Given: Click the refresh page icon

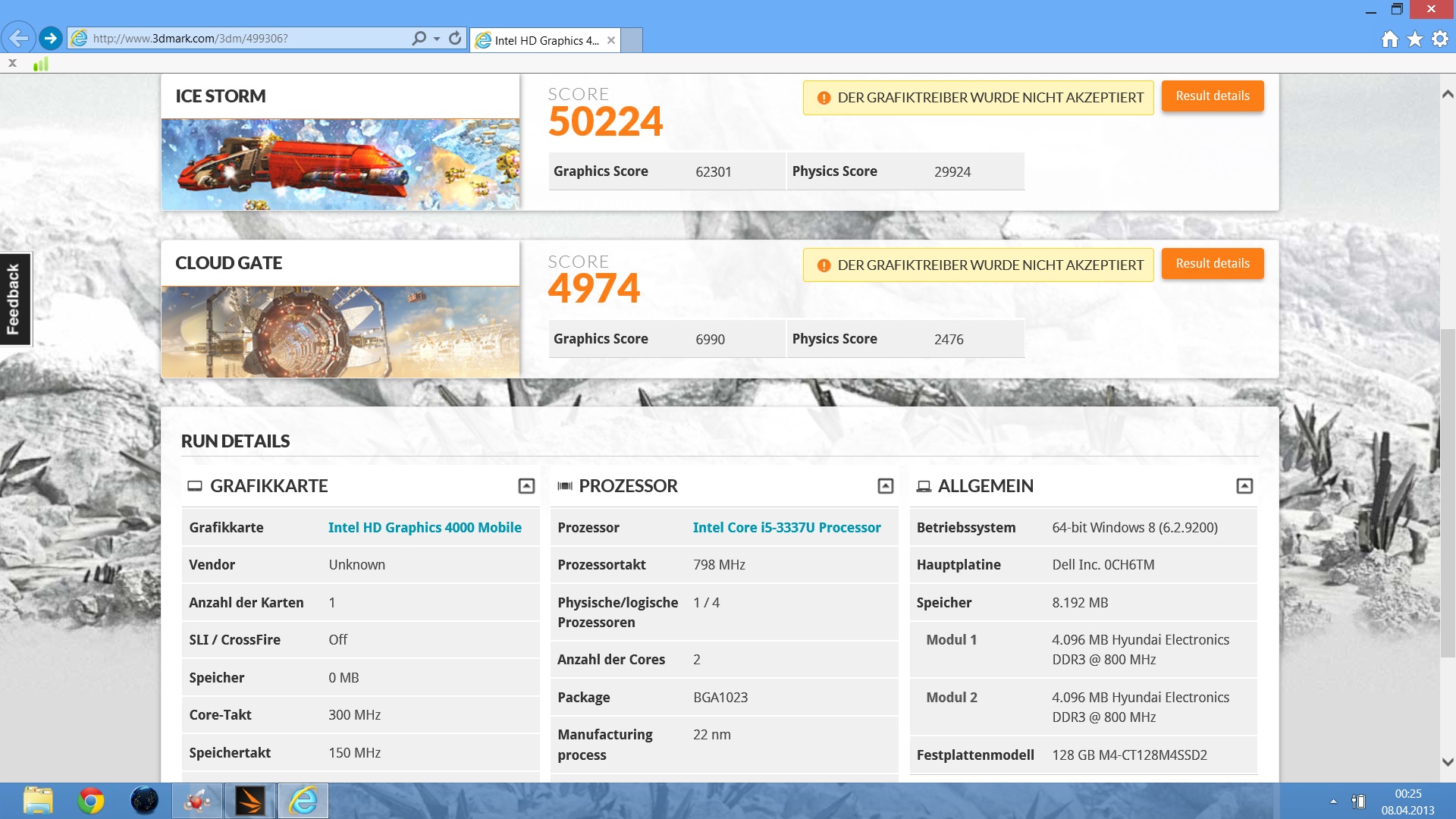Looking at the screenshot, I should pyautogui.click(x=455, y=38).
